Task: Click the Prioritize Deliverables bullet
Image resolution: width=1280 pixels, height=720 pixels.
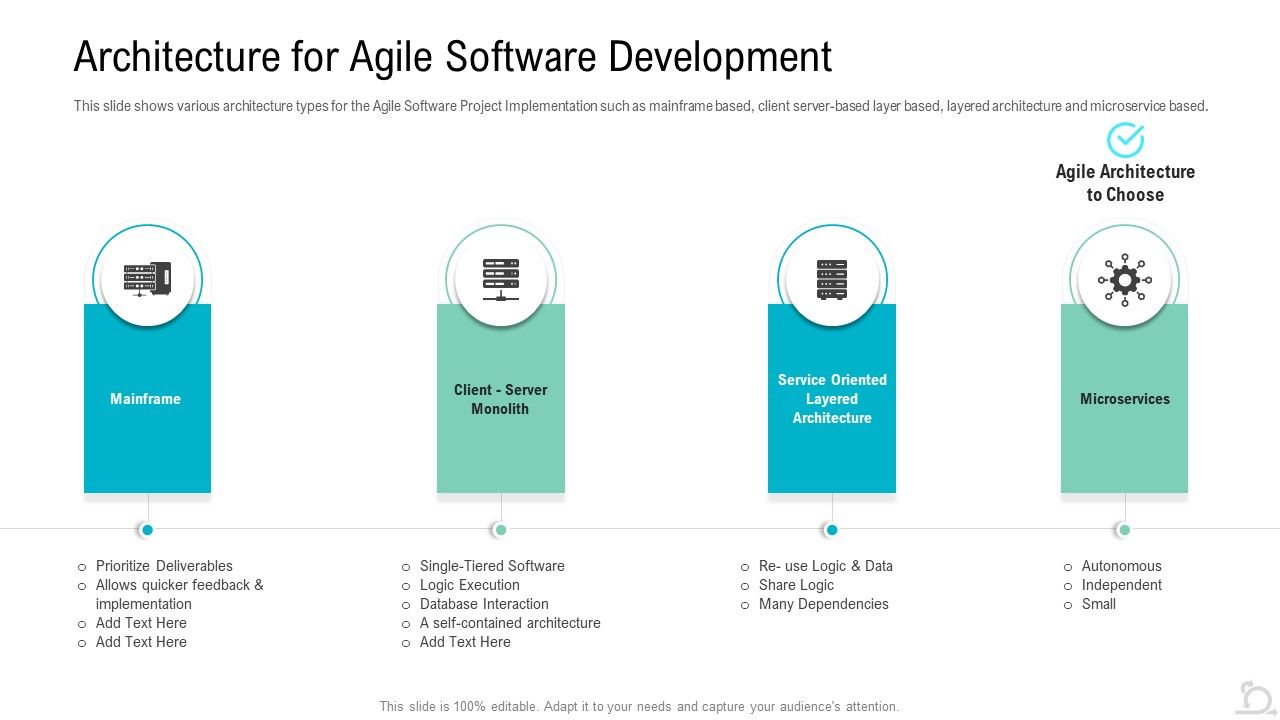Action: click(164, 566)
